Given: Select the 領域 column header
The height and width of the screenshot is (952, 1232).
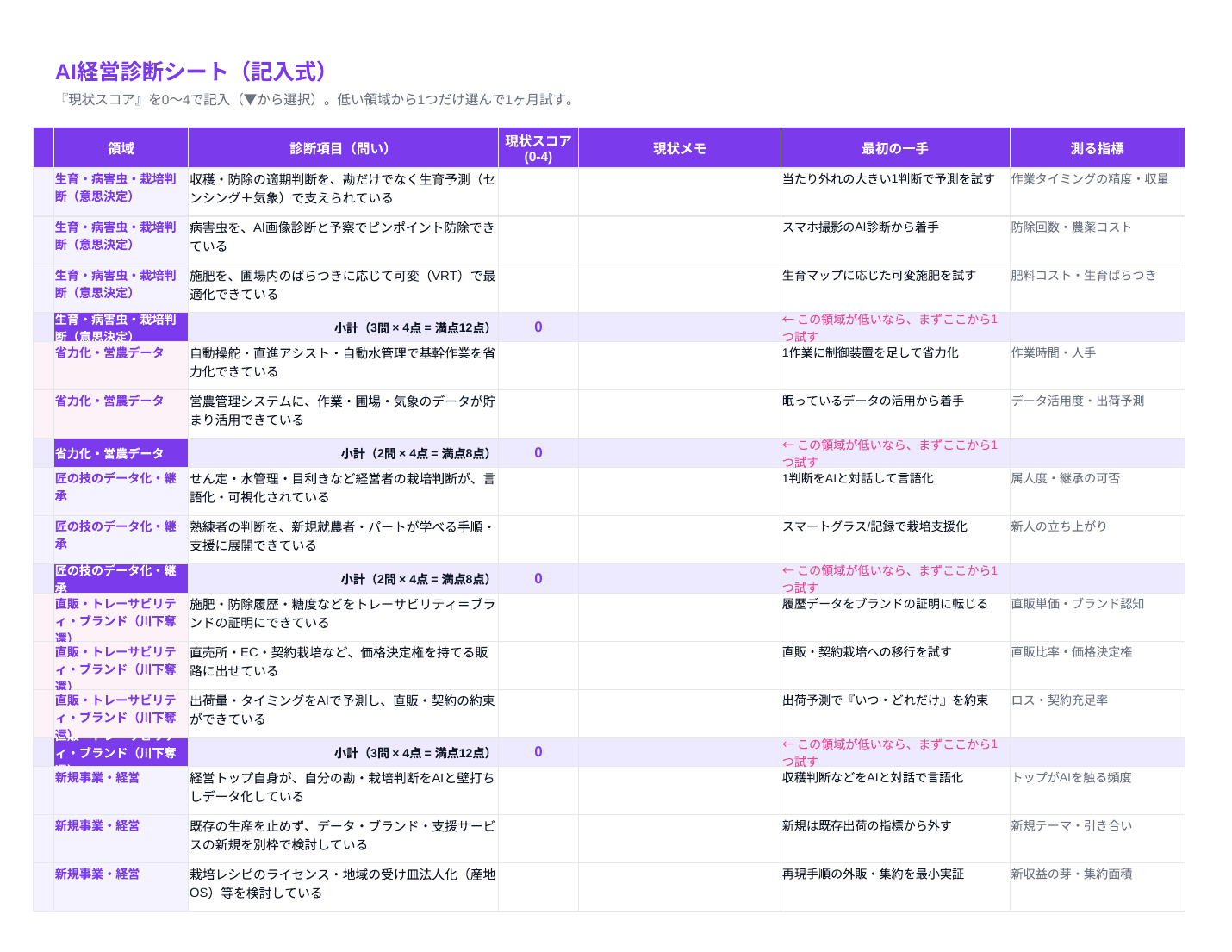Looking at the screenshot, I should pyautogui.click(x=121, y=148).
